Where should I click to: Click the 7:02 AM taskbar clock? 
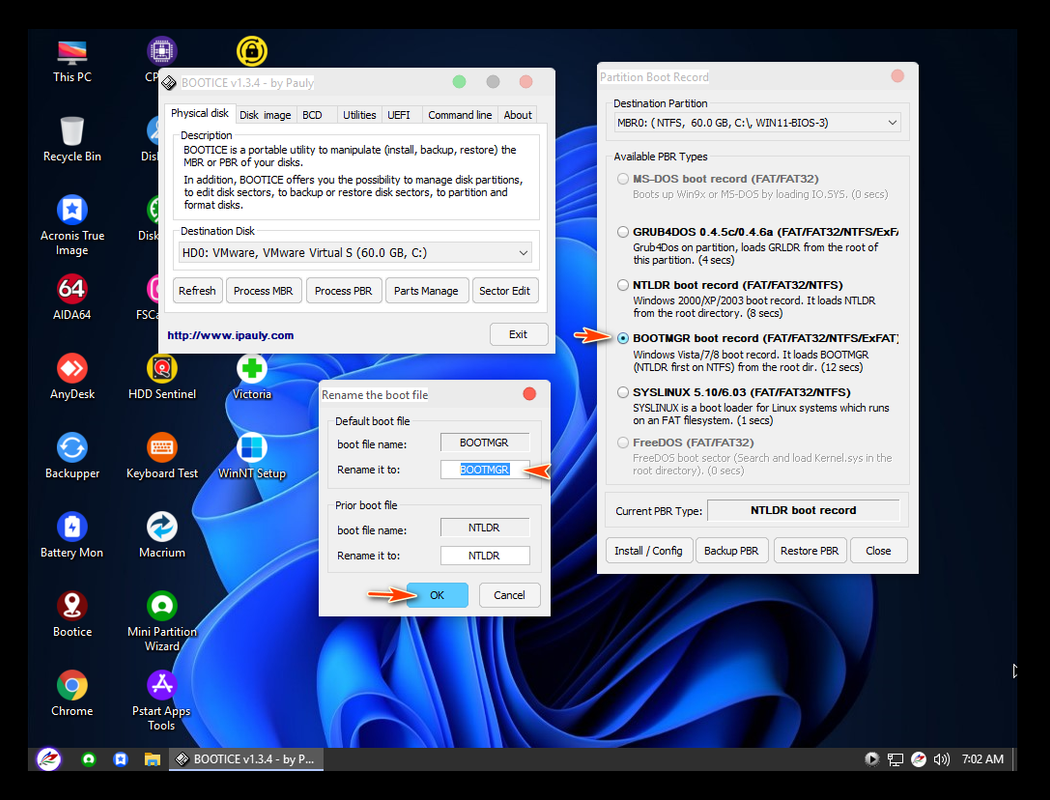pos(982,759)
